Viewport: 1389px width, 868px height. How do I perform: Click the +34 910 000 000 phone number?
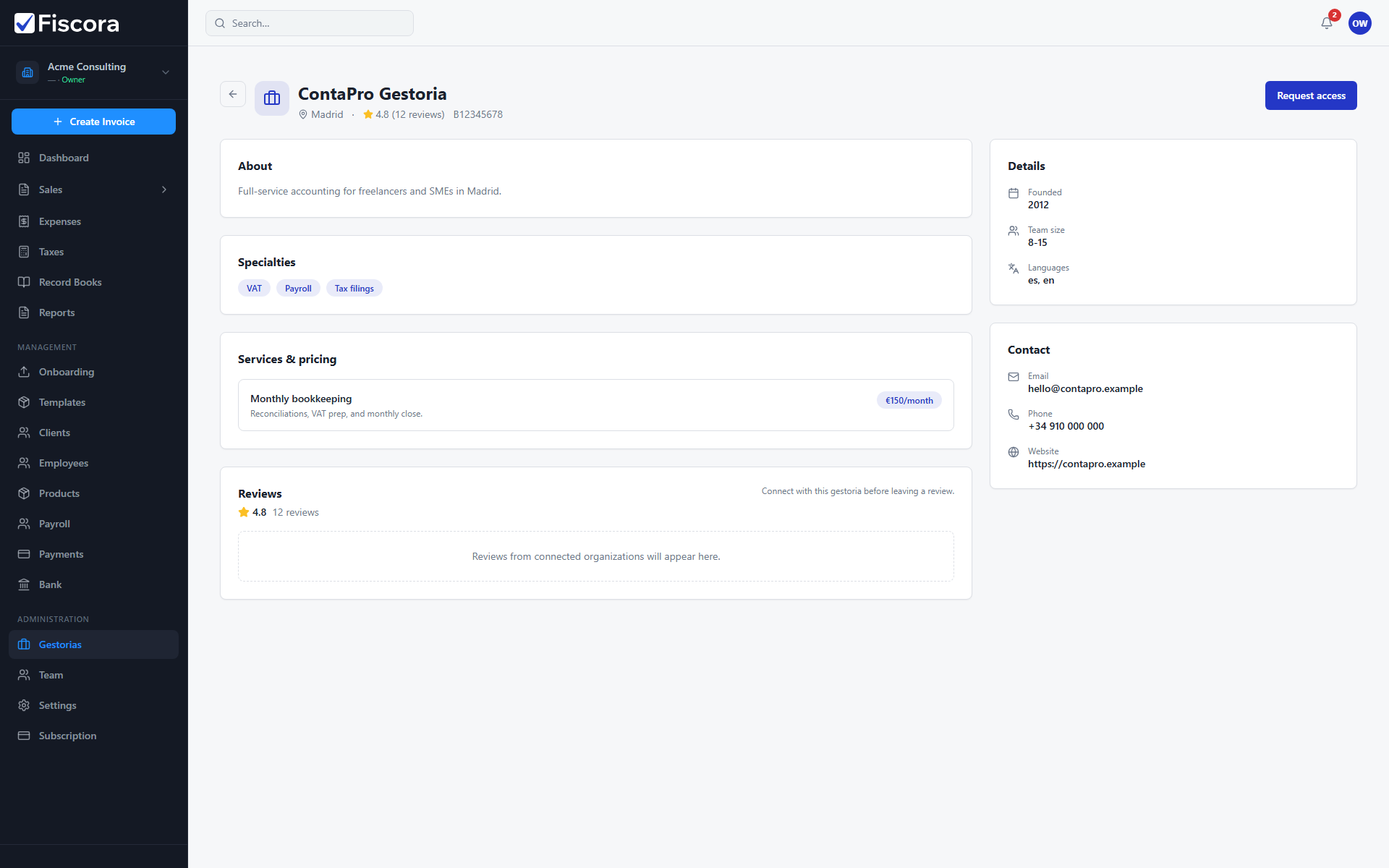(x=1066, y=426)
